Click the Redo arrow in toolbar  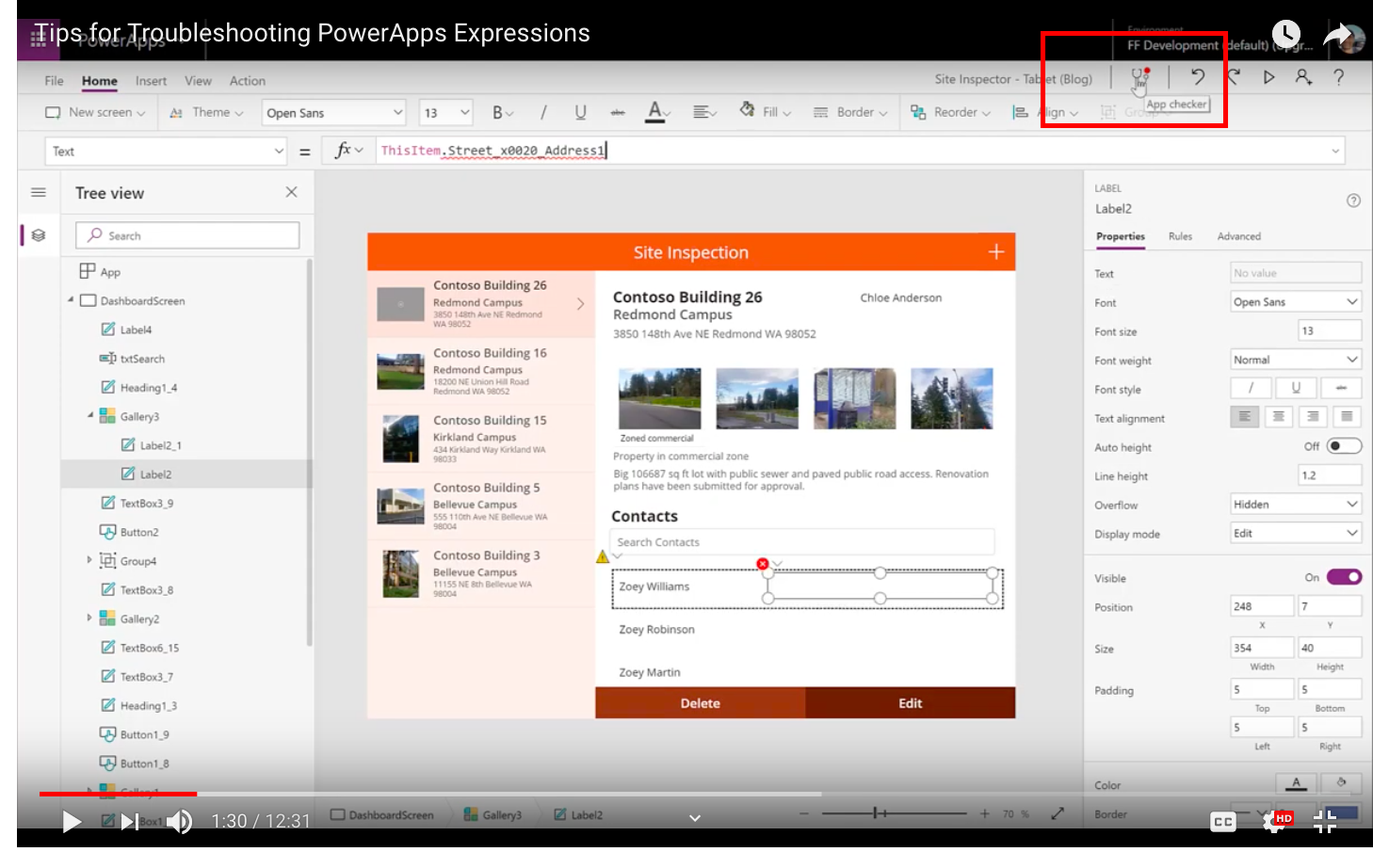(1234, 77)
